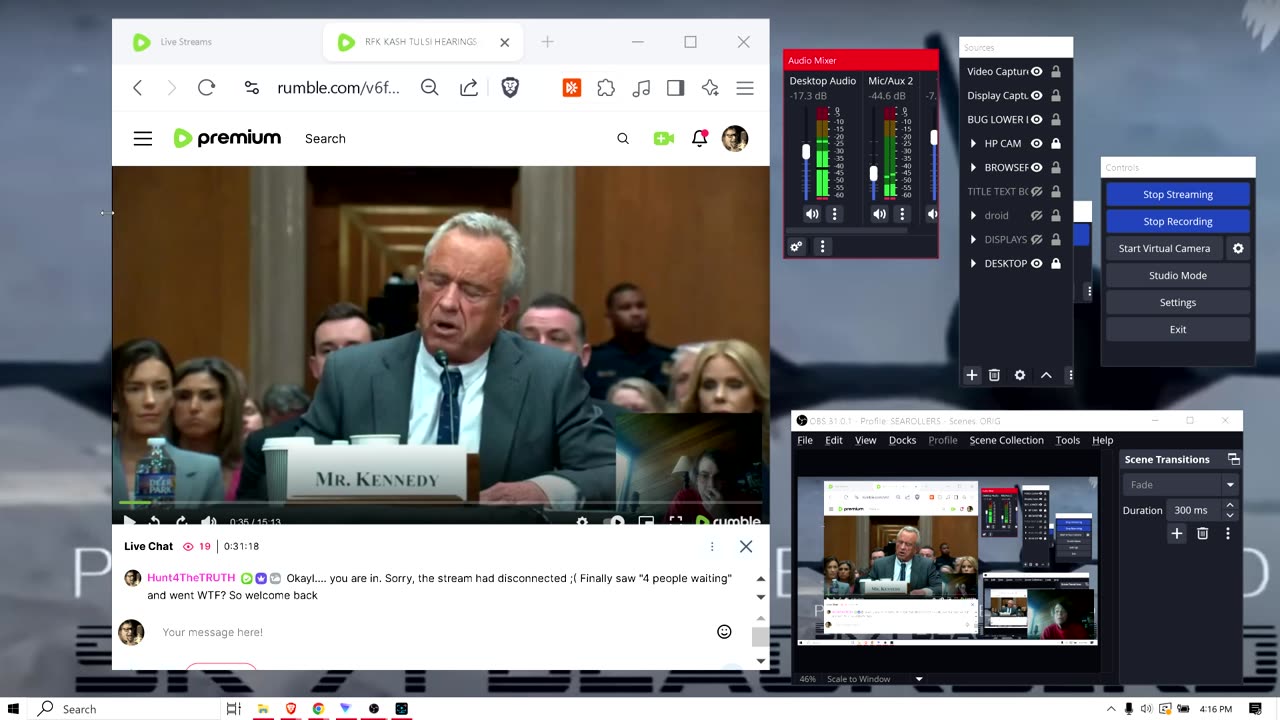Open emoji picker in chat

point(724,632)
